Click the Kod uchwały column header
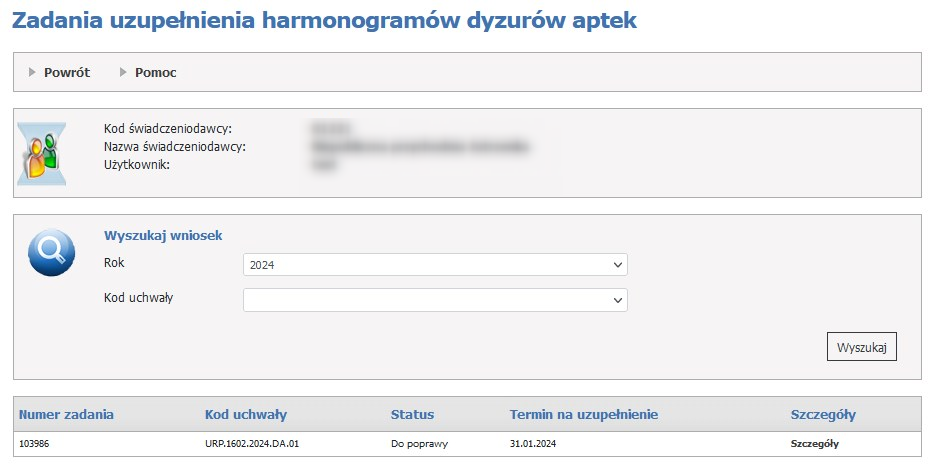 pyautogui.click(x=246, y=414)
